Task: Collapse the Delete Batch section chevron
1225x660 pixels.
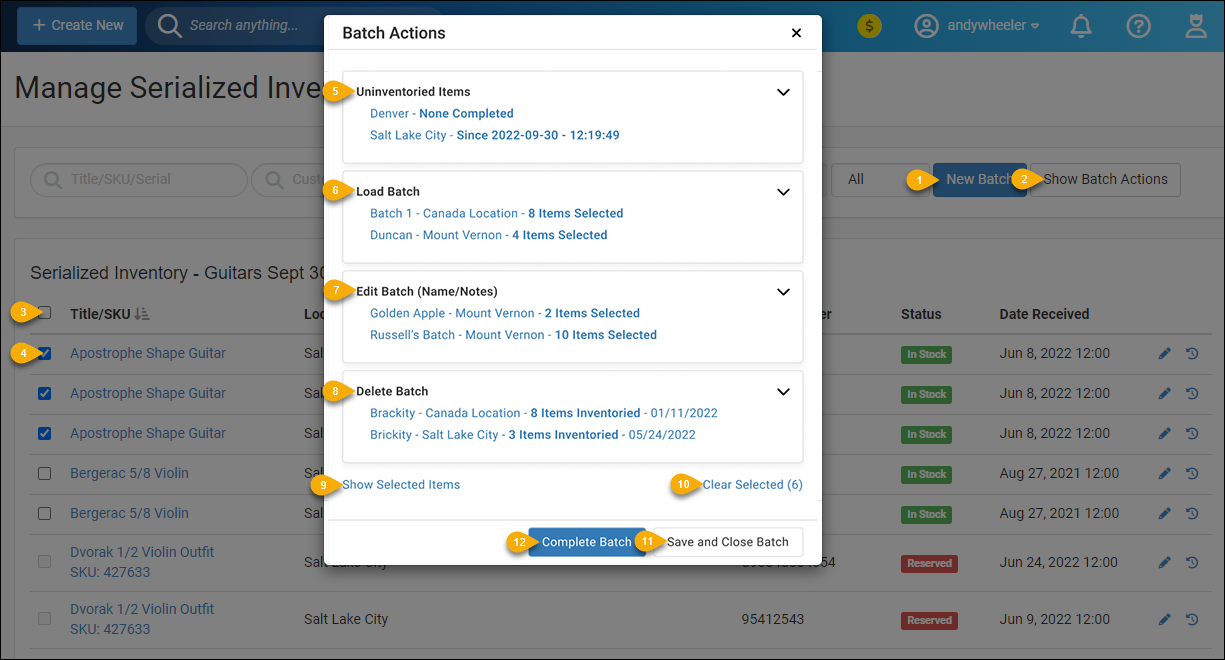Action: pos(784,392)
